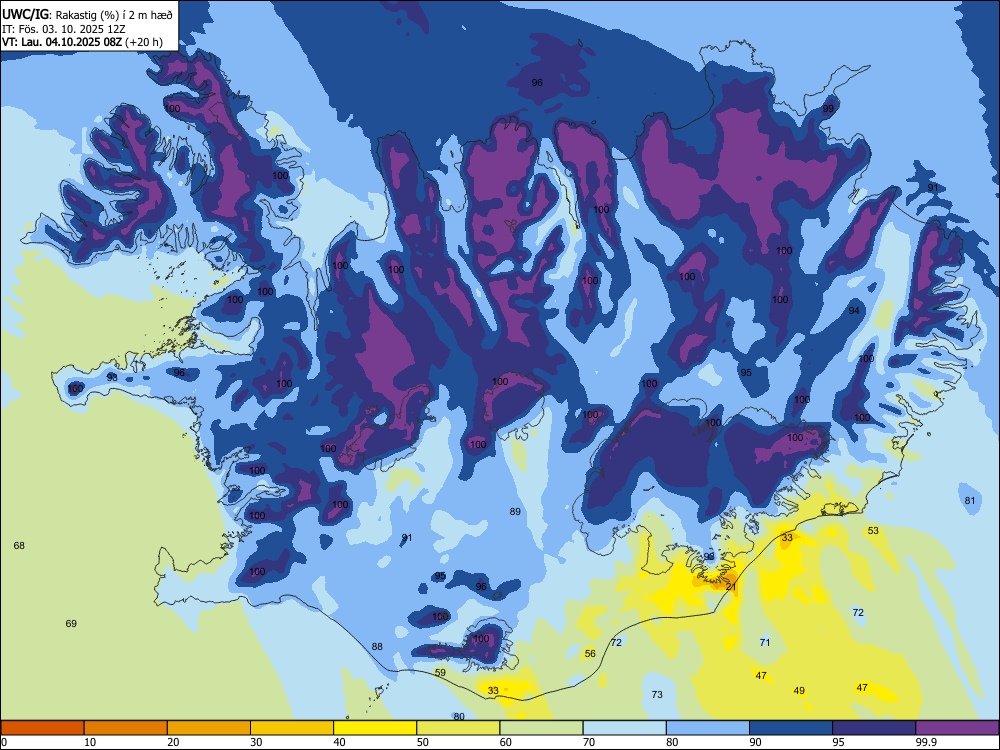Select the 60–70 pale green legend swatch
Screen dimensions: 1000x750
coord(541,728)
